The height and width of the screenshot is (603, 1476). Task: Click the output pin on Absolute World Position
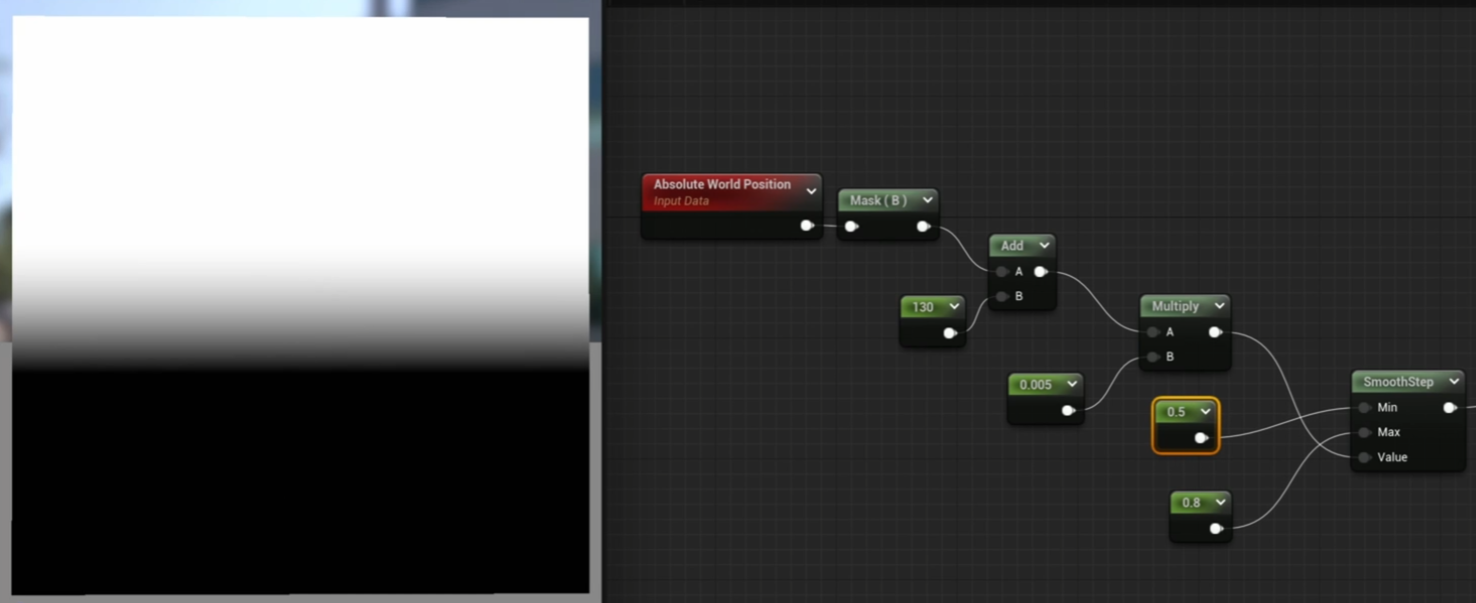(806, 226)
